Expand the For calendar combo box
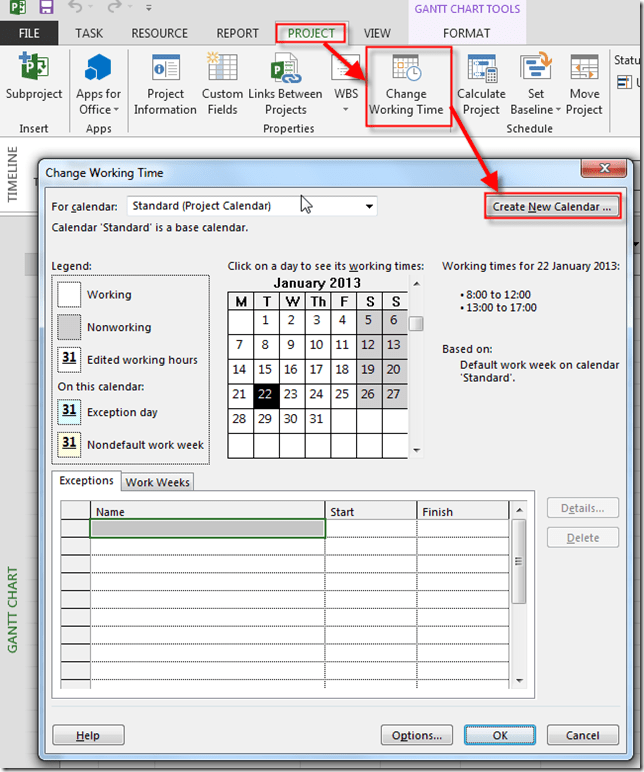Viewport: 644px width, 772px height. pyautogui.click(x=370, y=207)
